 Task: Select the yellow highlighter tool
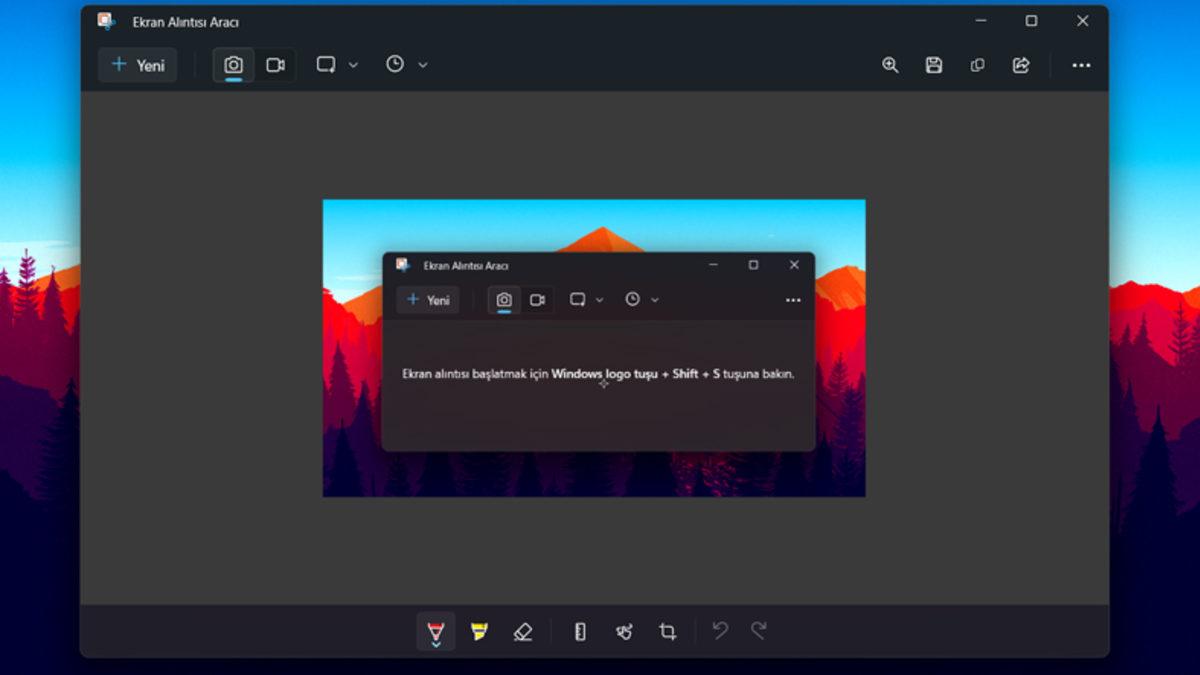click(480, 631)
